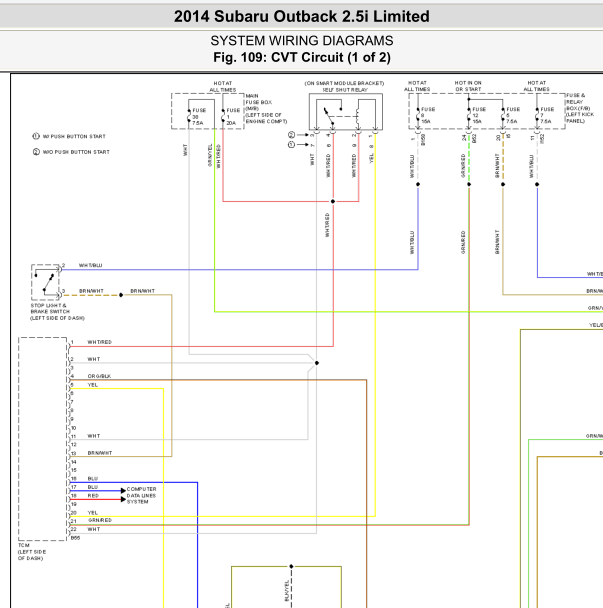Click the System Wiring Diagrams heading
The width and height of the screenshot is (603, 608).
[x=302, y=41]
